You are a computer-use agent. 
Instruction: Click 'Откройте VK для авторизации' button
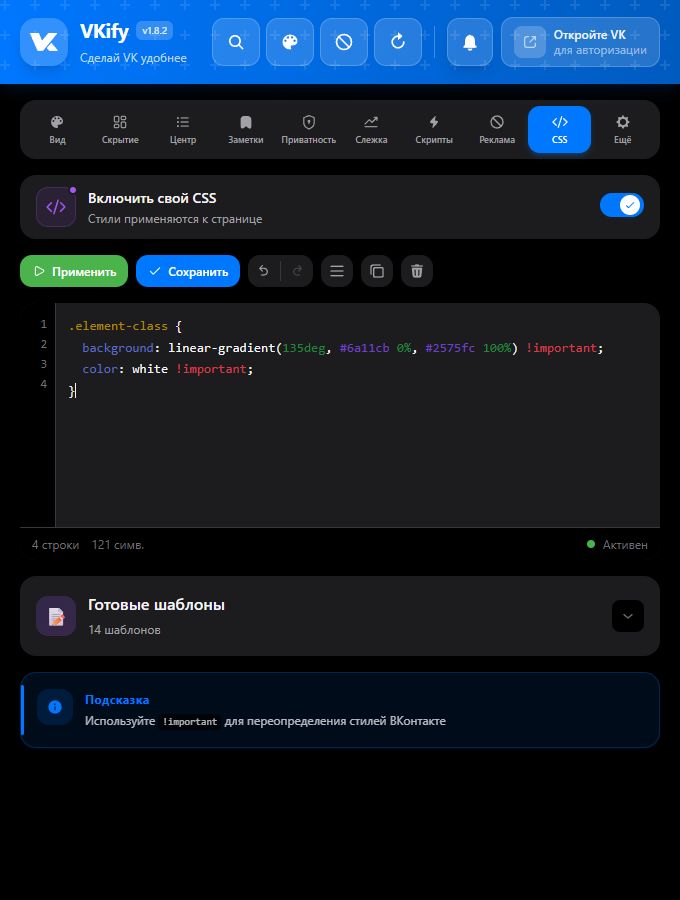pos(580,42)
